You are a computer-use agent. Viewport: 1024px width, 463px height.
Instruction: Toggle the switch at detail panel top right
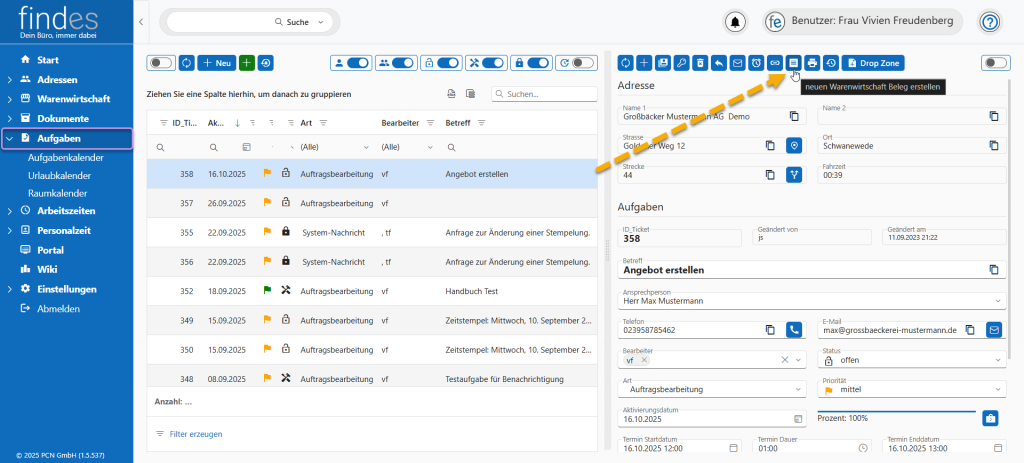point(995,63)
